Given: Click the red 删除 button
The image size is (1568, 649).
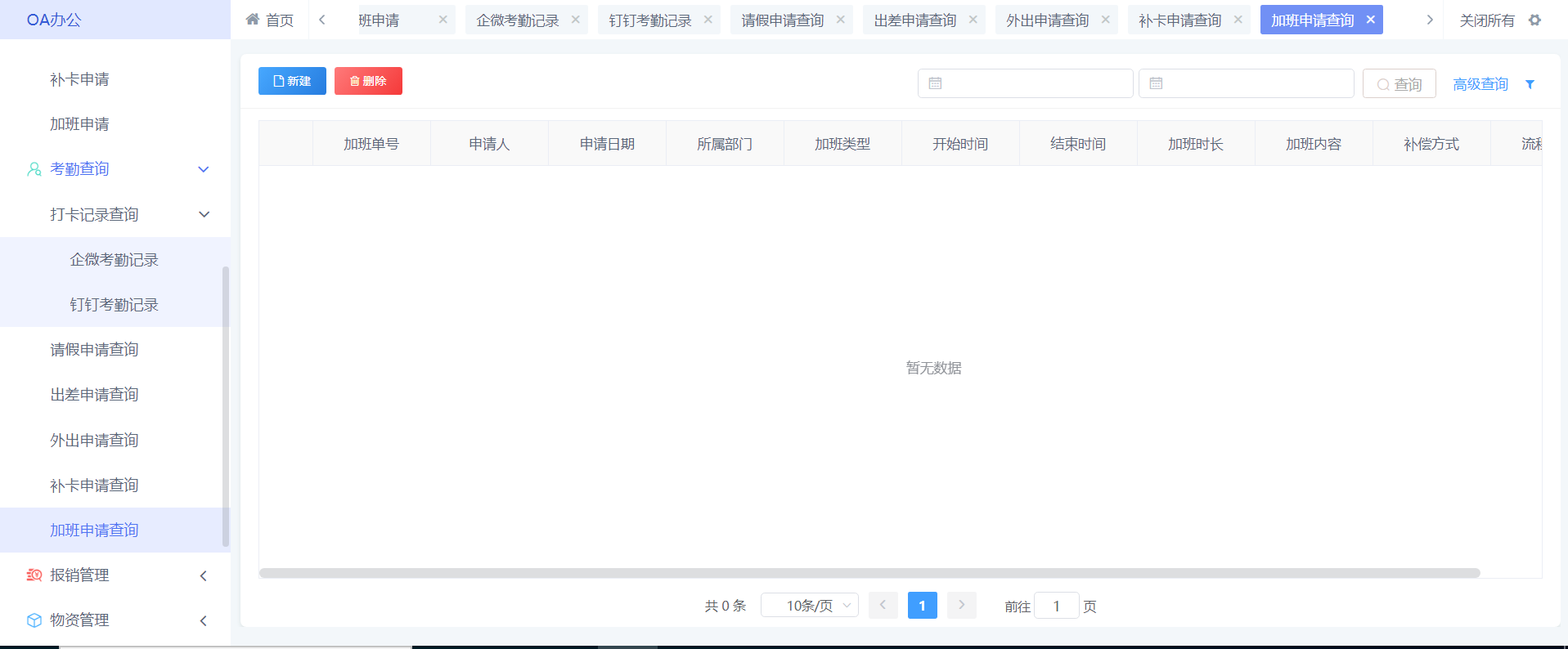Looking at the screenshot, I should [x=368, y=81].
